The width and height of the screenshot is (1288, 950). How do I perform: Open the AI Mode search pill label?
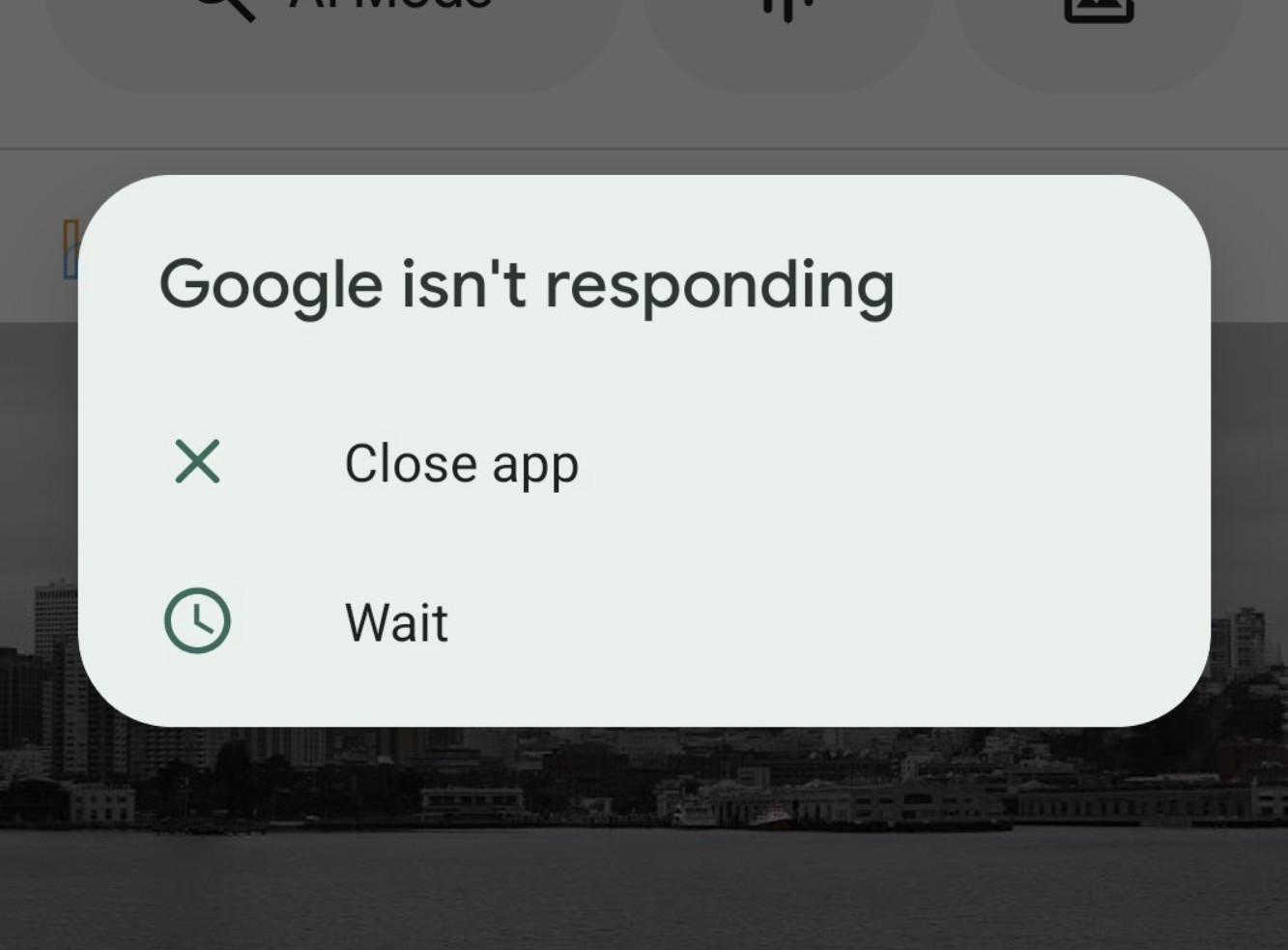(391, 5)
